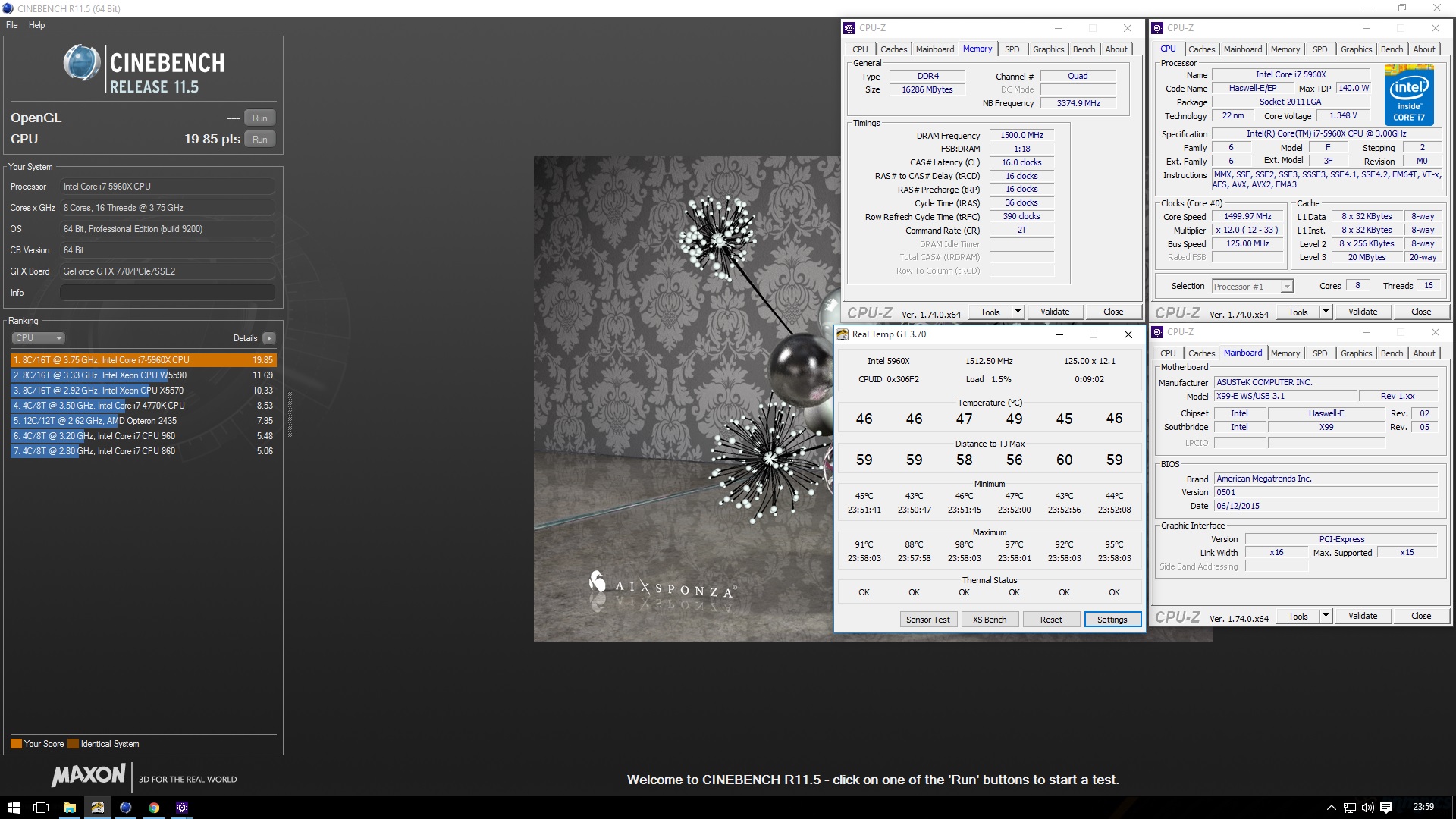Run the CPU benchmark
Viewport: 1456px width, 819px height.
[260, 140]
